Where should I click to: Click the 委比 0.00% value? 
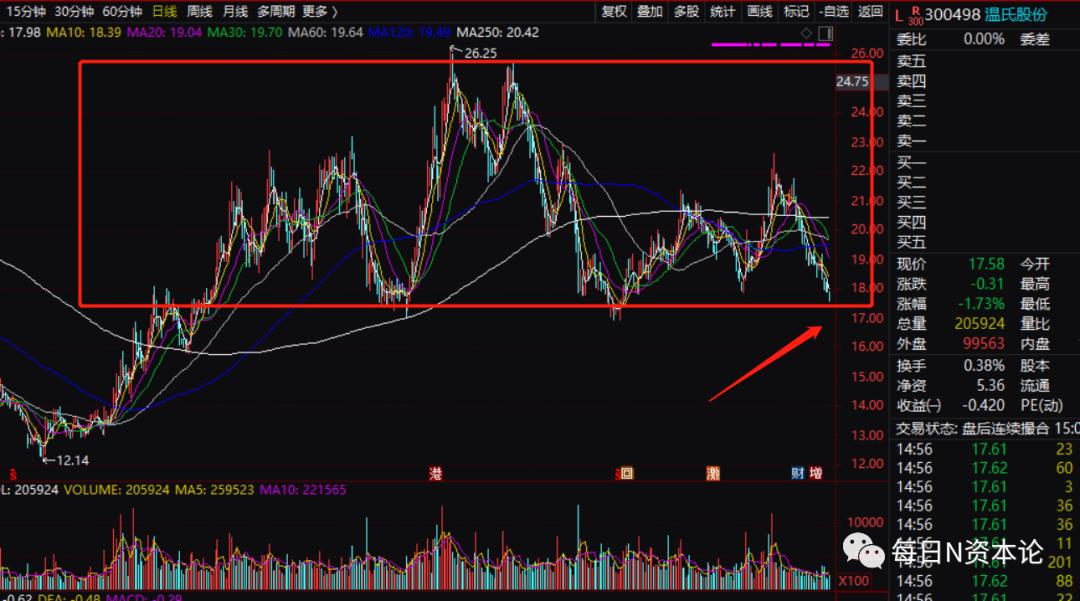point(984,39)
